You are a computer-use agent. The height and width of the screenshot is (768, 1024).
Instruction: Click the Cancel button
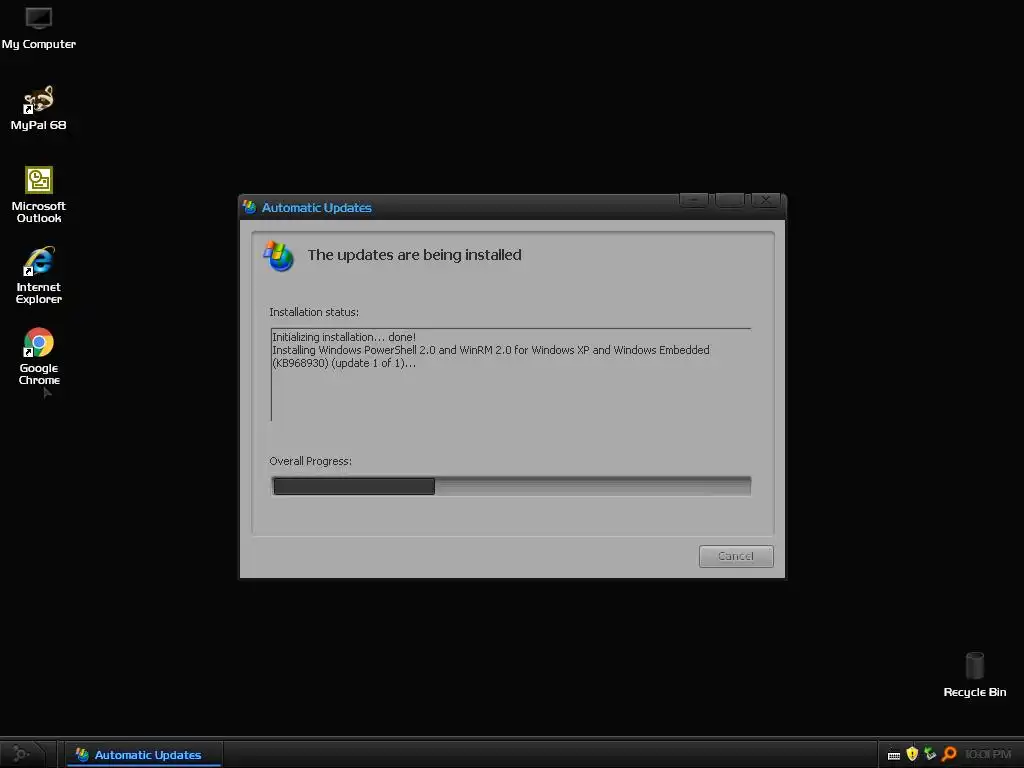click(x=736, y=556)
